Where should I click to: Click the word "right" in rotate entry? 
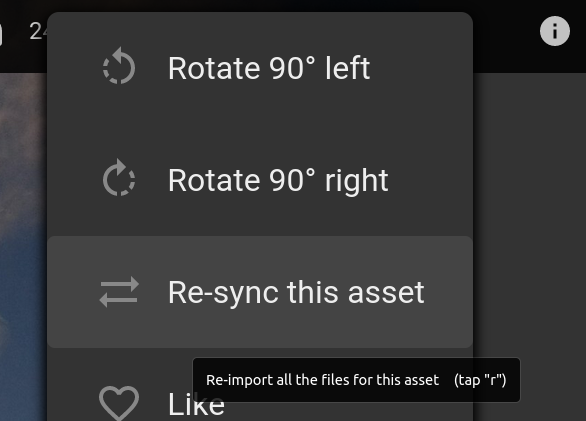click(x=357, y=182)
